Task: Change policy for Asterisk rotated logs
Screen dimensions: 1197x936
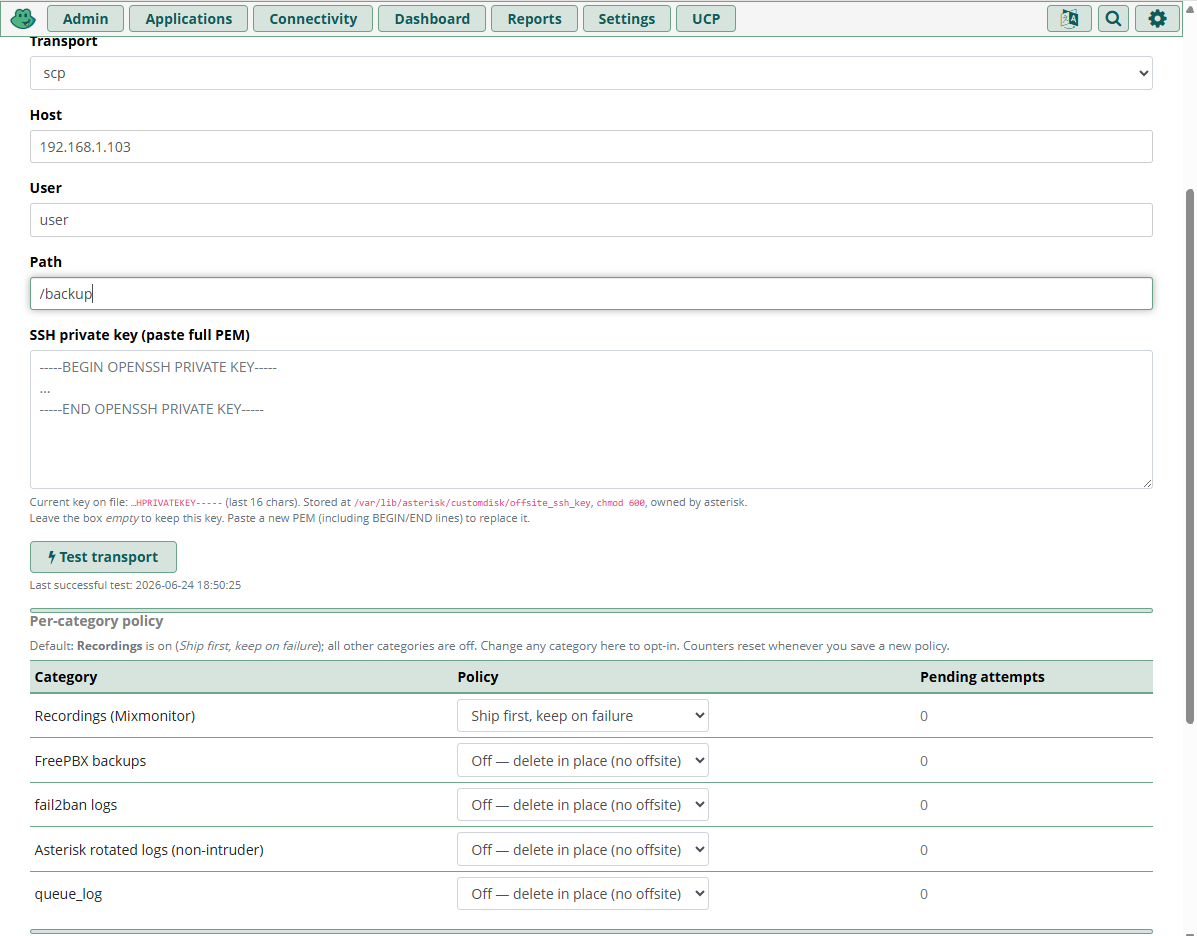Action: click(582, 849)
